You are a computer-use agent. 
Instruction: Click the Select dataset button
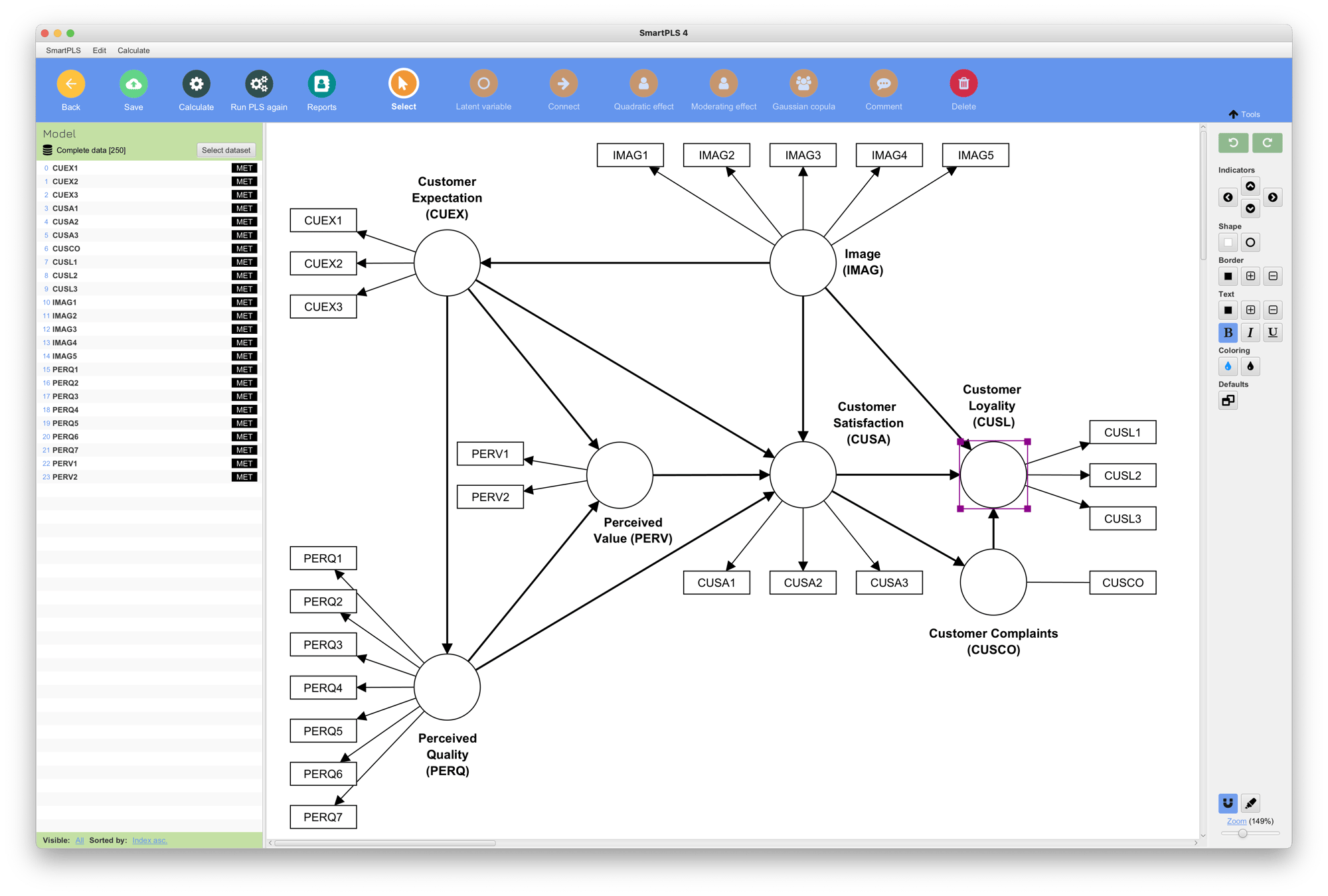coord(225,150)
